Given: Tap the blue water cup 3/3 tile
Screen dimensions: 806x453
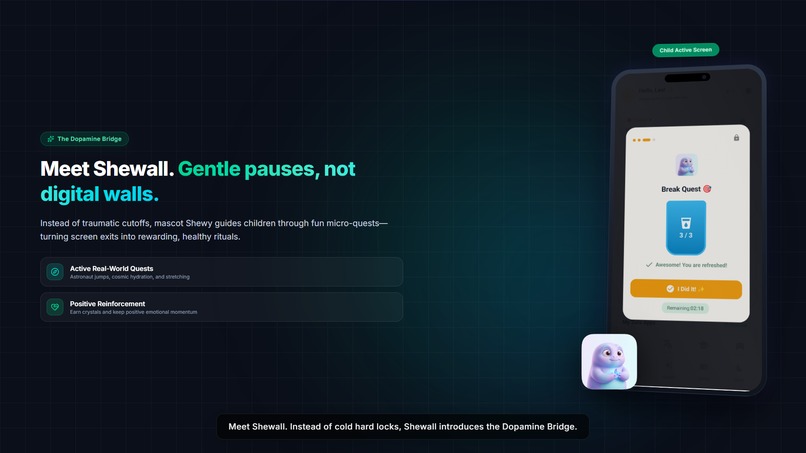Looking at the screenshot, I should [686, 228].
